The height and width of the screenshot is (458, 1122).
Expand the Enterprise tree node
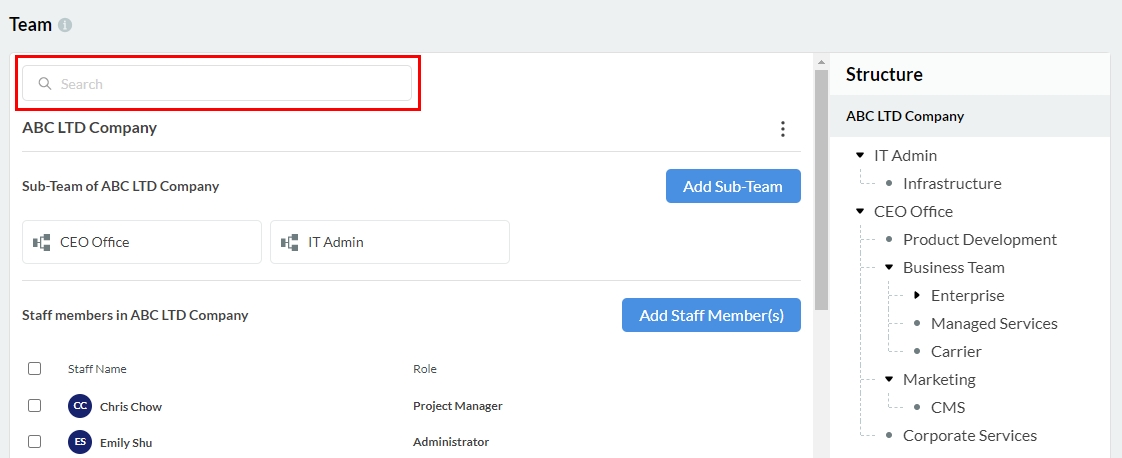[917, 296]
